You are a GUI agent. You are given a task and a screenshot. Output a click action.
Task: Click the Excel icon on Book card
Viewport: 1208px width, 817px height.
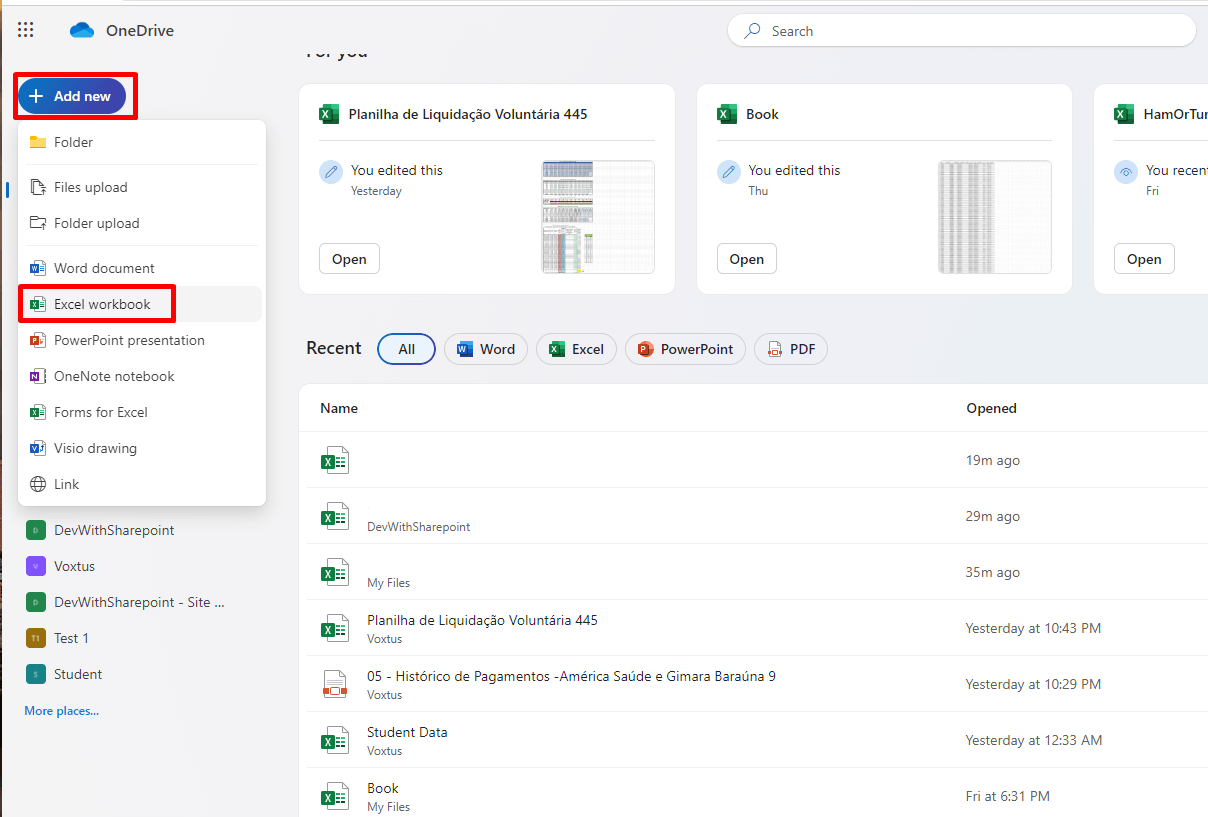coord(727,114)
